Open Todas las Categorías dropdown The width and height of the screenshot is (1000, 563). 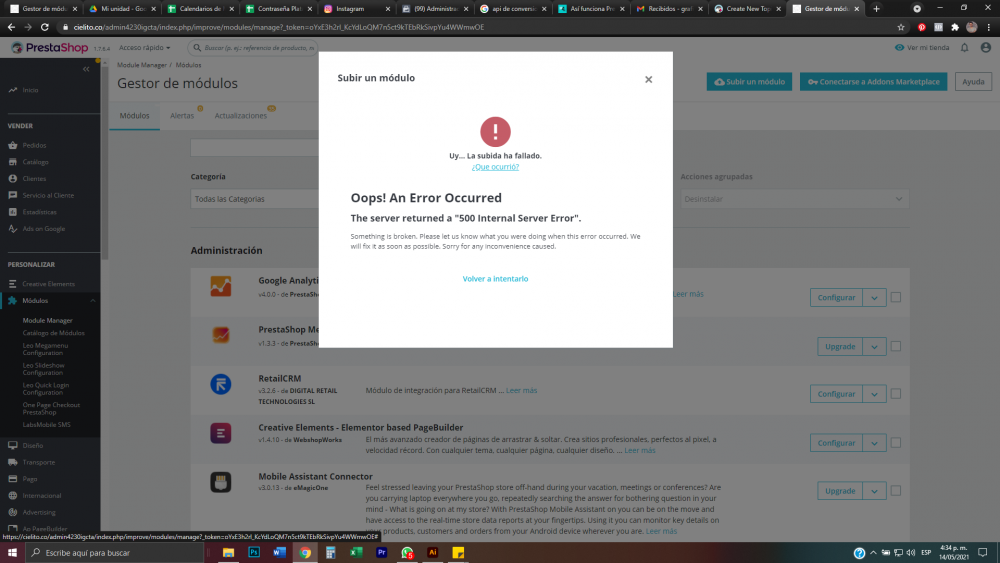coord(254,199)
